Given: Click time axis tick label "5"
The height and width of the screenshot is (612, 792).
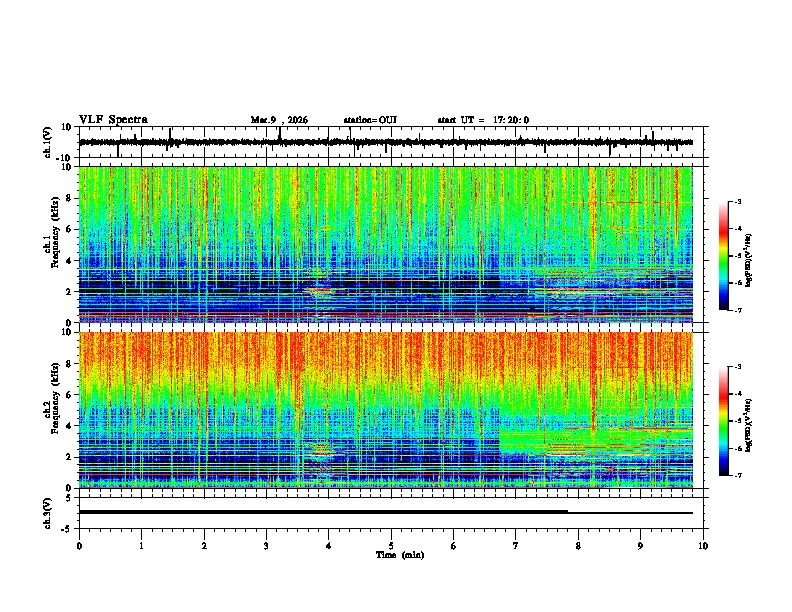Looking at the screenshot, I should [391, 546].
